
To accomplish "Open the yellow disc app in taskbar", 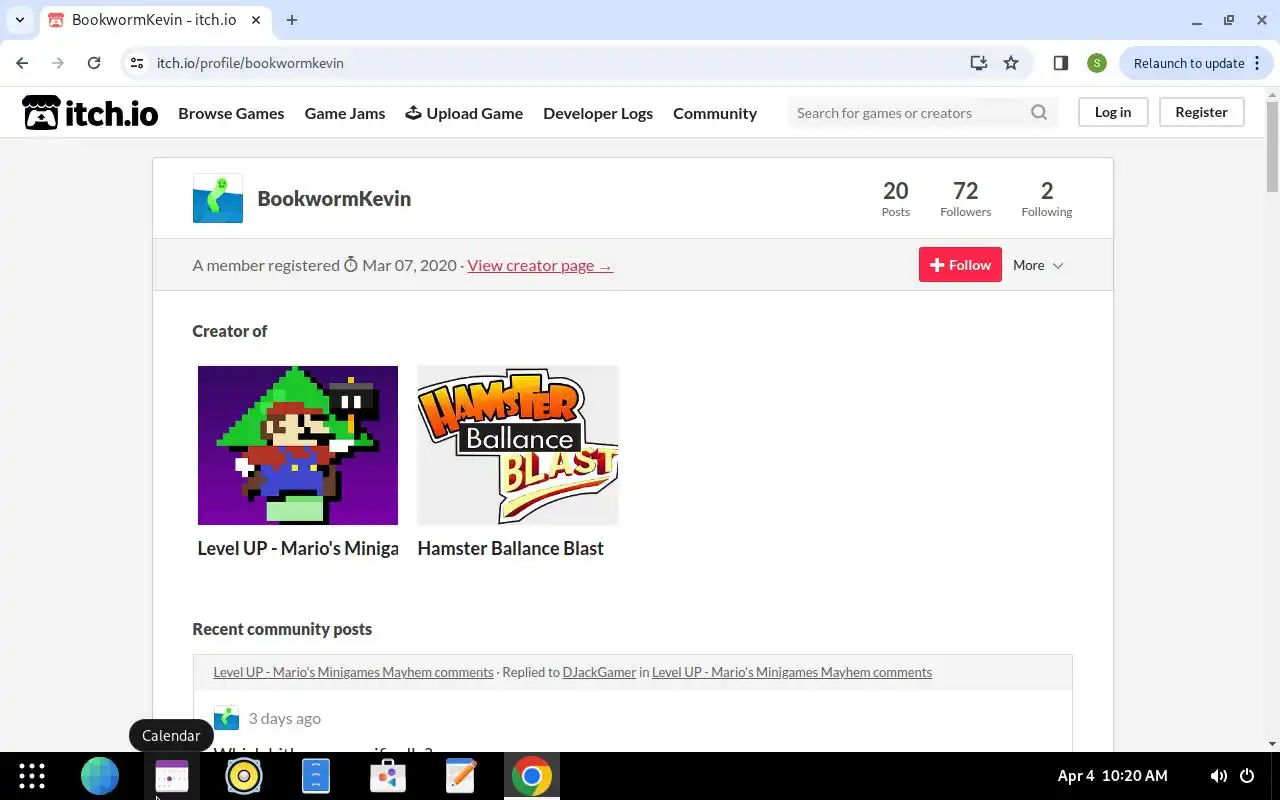I will coord(244,776).
